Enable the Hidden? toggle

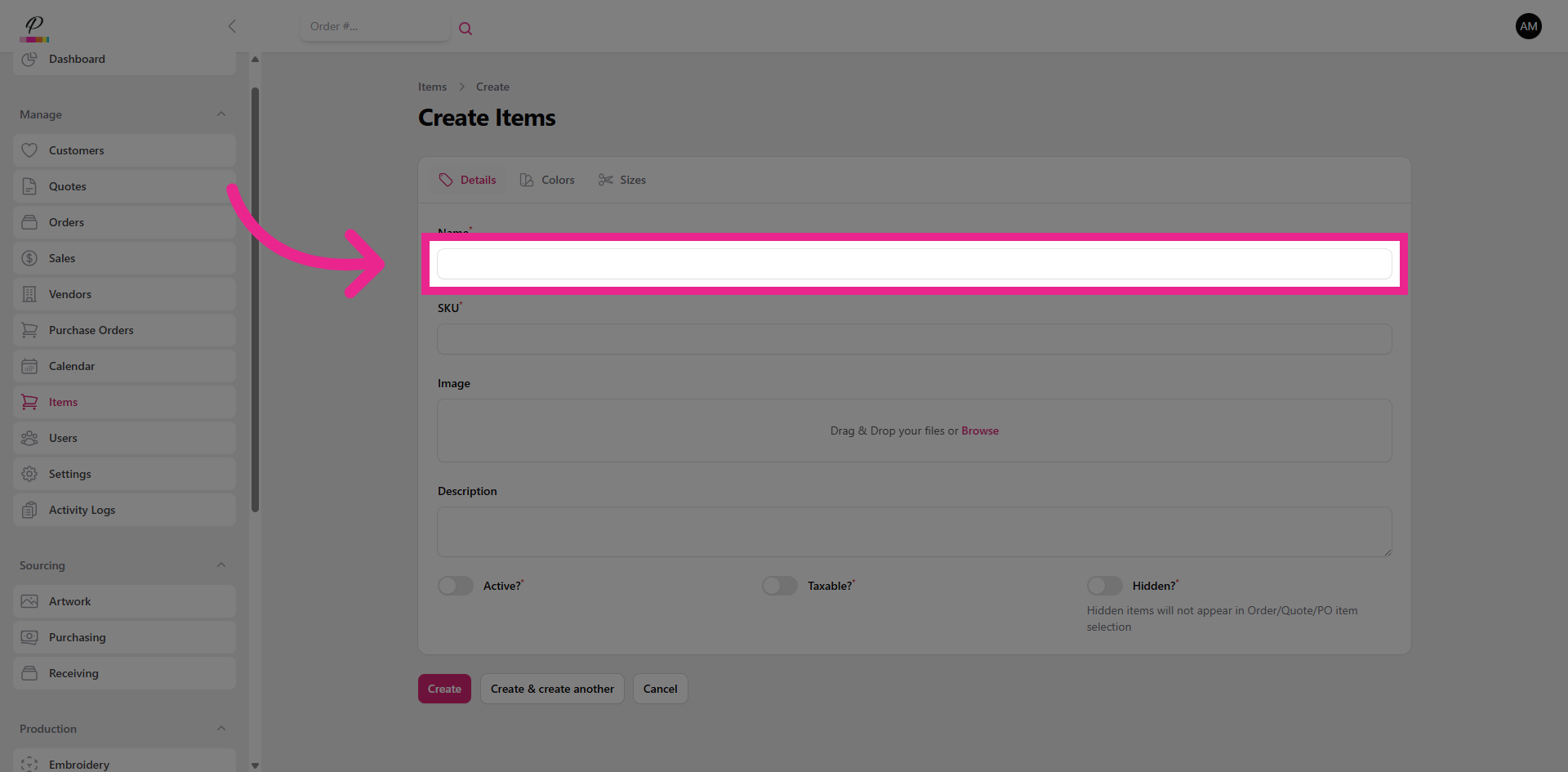pyautogui.click(x=1104, y=586)
